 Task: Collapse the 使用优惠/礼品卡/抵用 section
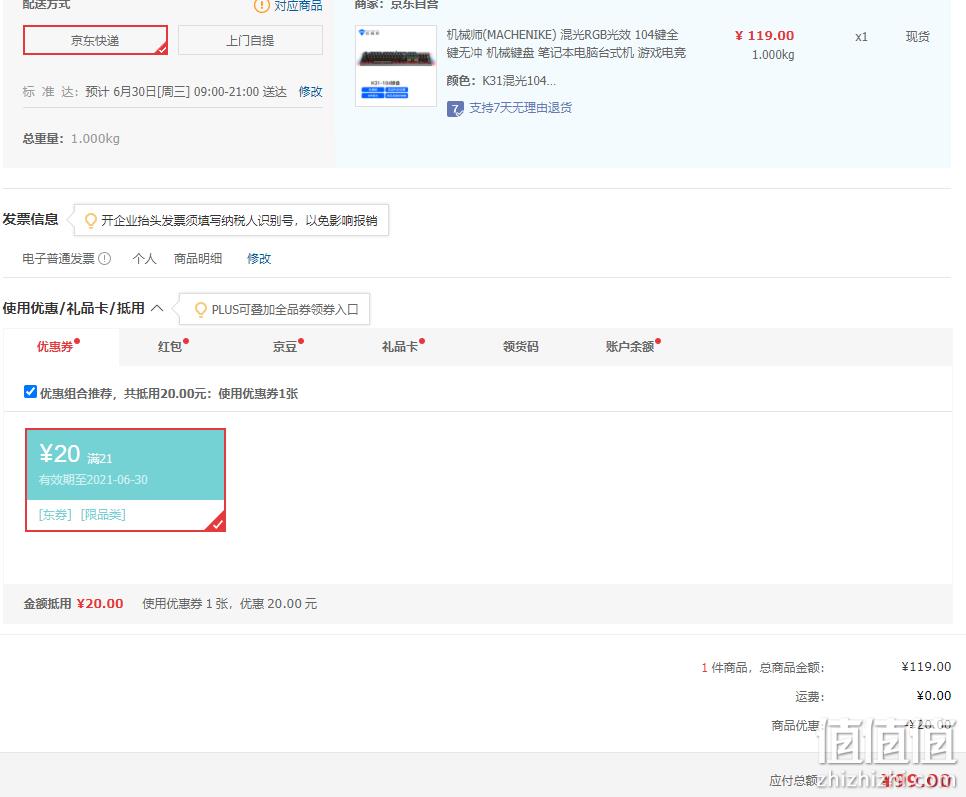click(x=158, y=308)
